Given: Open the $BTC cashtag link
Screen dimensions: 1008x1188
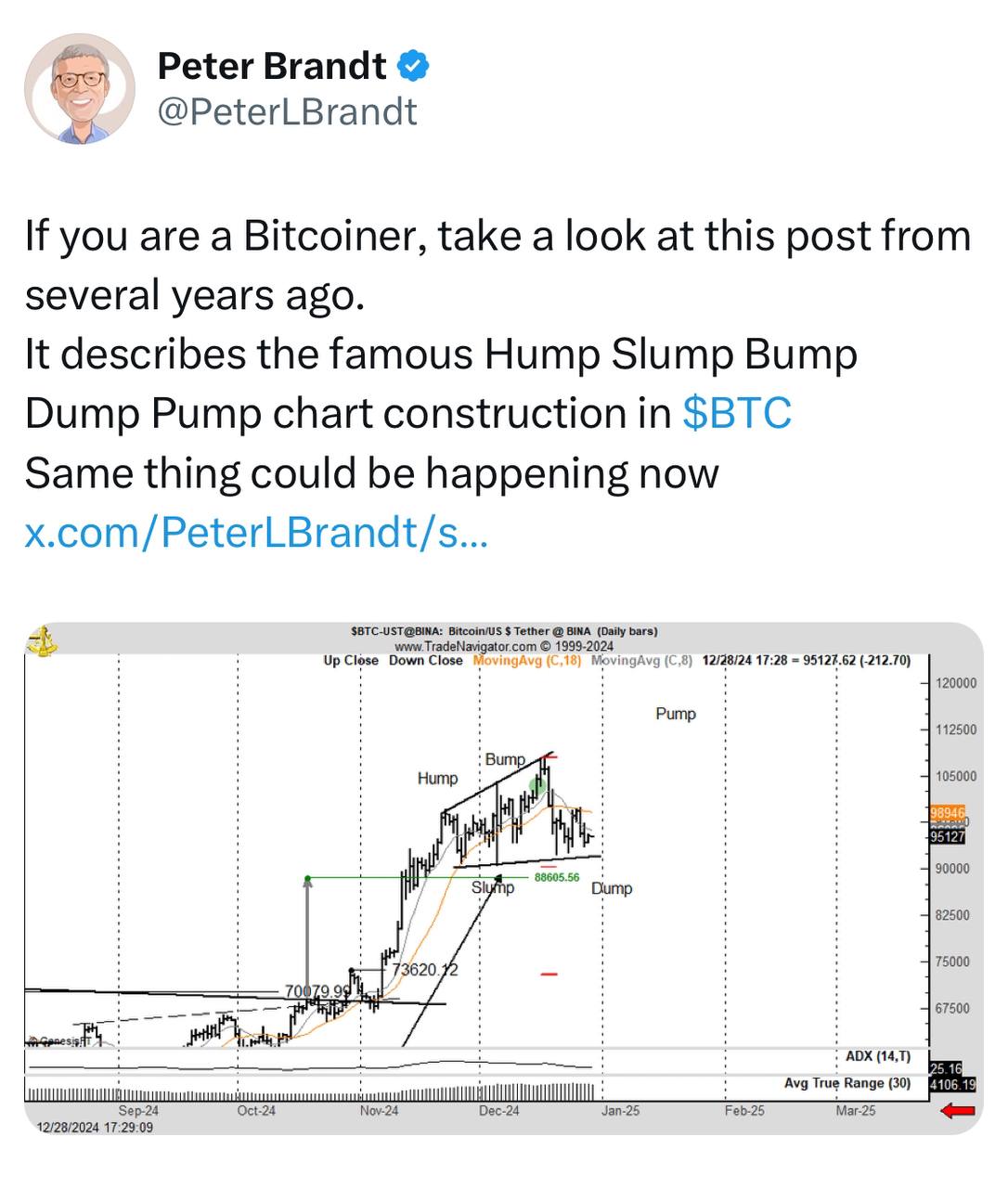Looking at the screenshot, I should tap(737, 413).
